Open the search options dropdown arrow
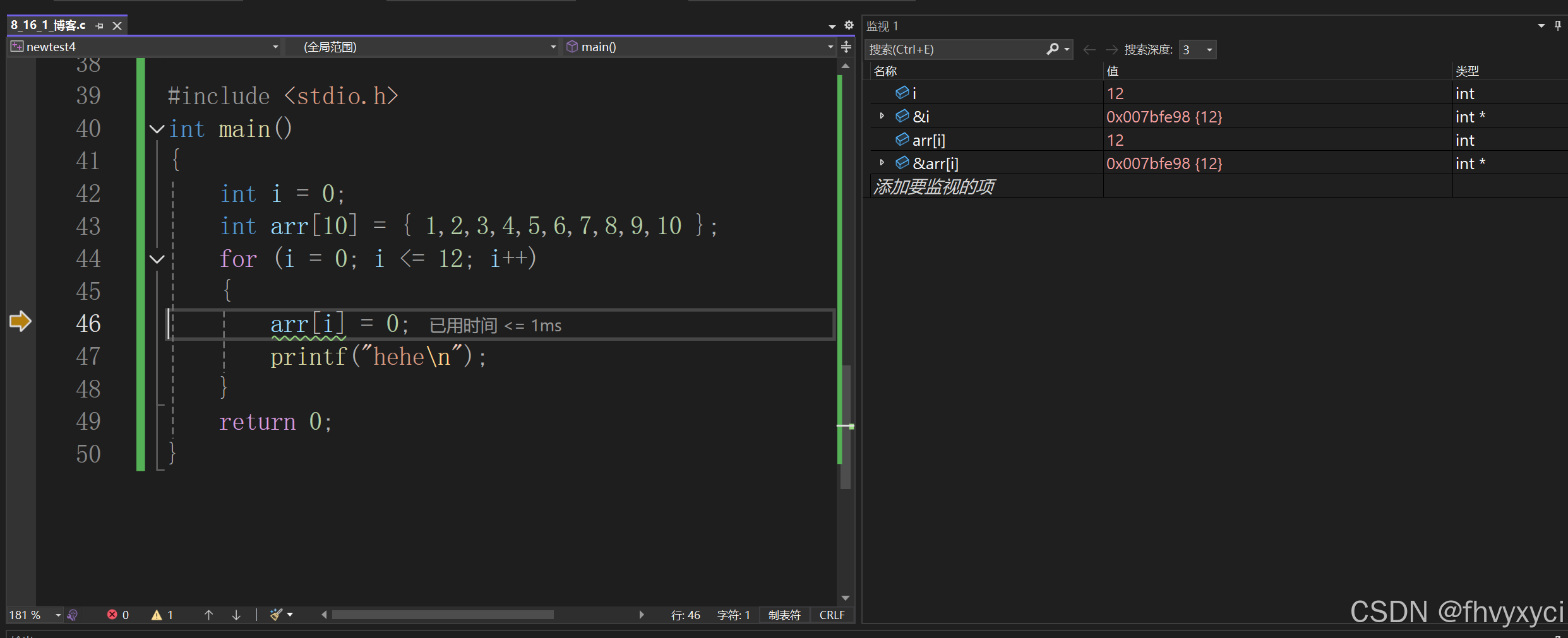Image resolution: width=1568 pixels, height=638 pixels. coord(1067,49)
